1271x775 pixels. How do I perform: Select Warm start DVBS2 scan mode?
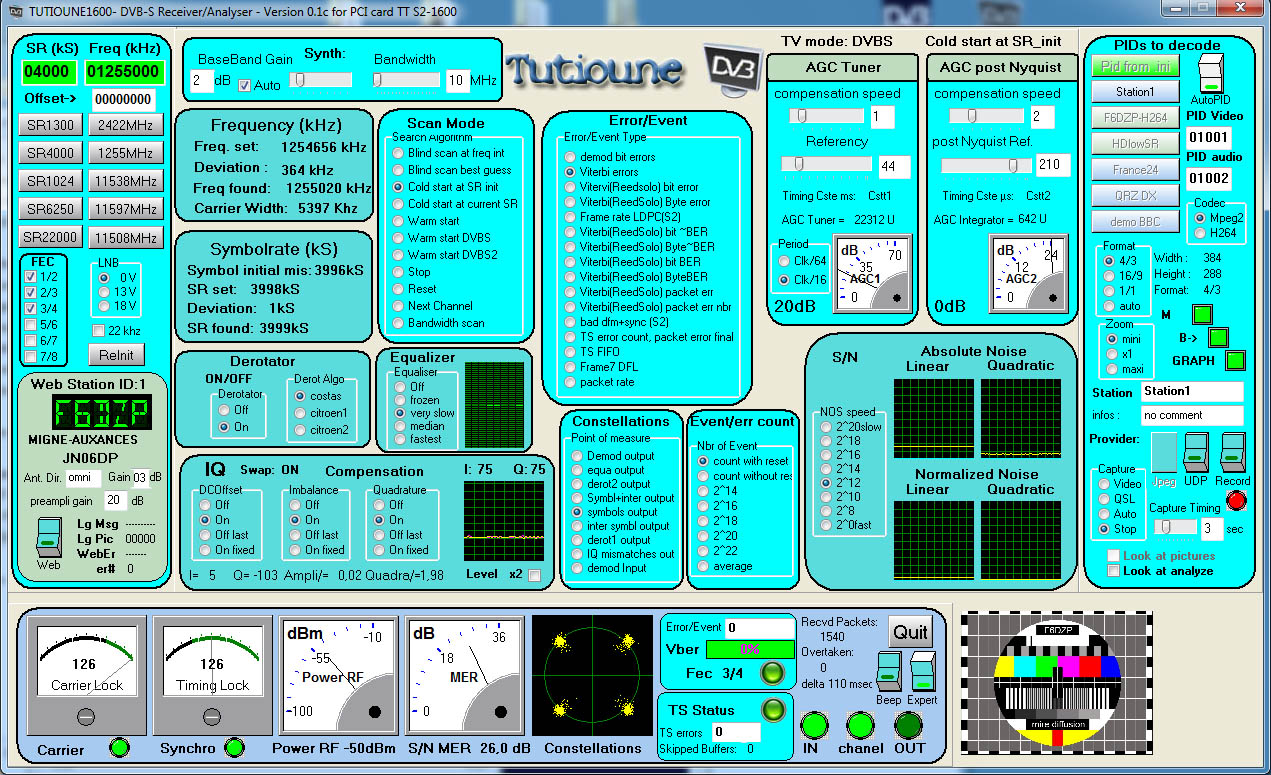pyautogui.click(x=397, y=255)
